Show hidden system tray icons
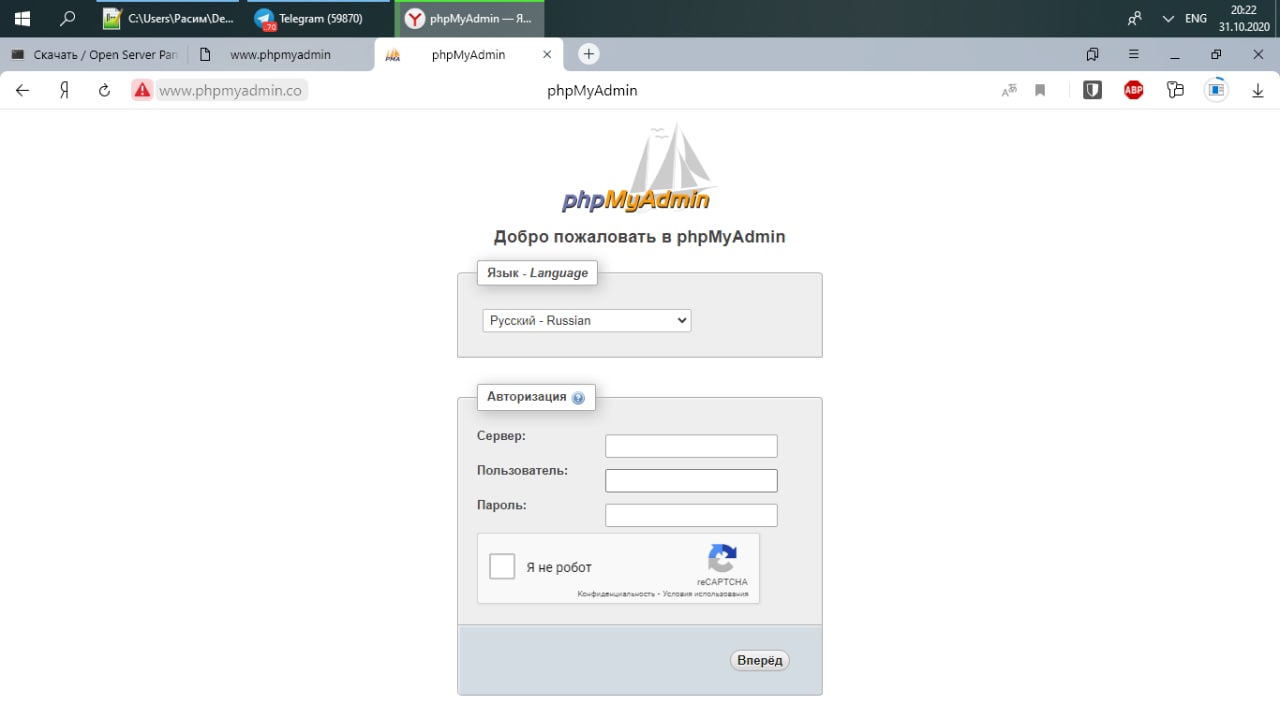1280x719 pixels. 1168,18
